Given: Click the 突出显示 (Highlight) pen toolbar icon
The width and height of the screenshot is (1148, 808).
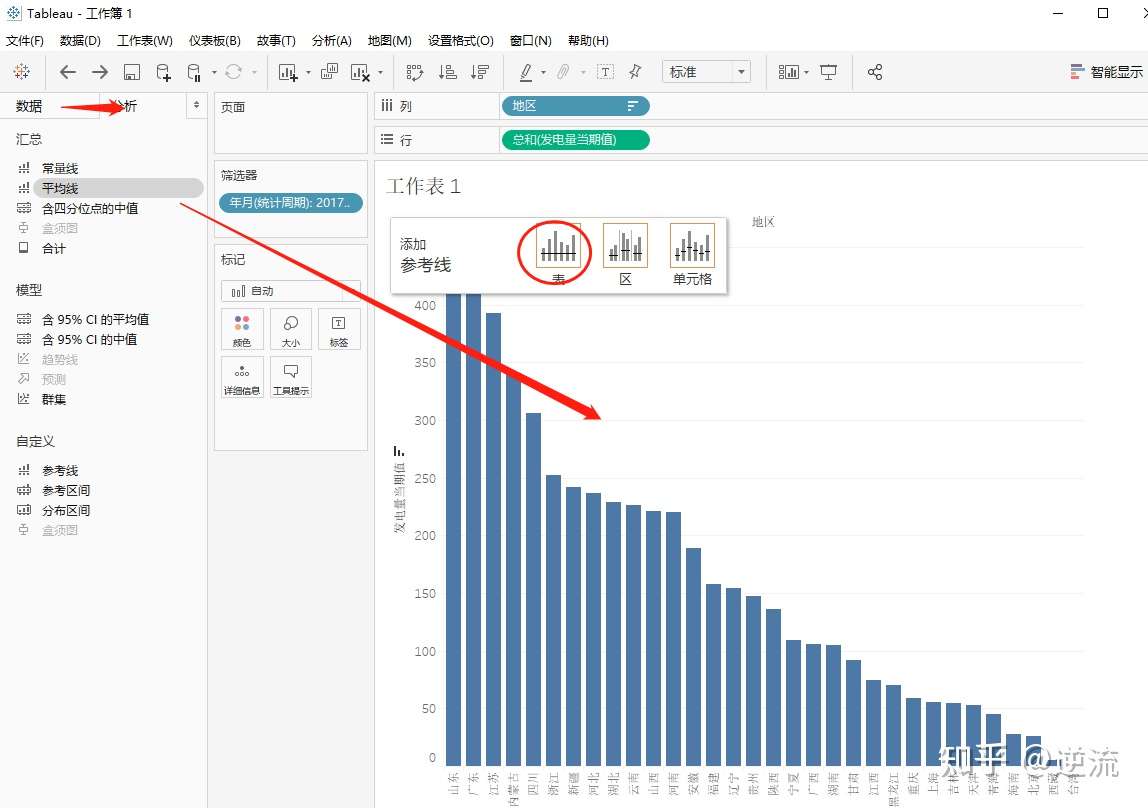Looking at the screenshot, I should coord(524,71).
